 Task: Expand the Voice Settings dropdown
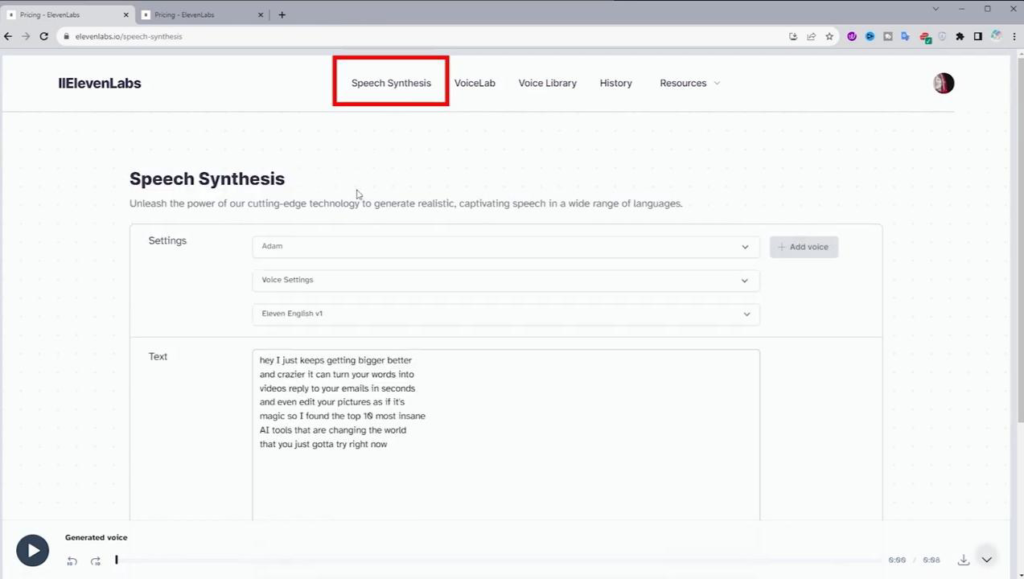pyautogui.click(x=505, y=280)
